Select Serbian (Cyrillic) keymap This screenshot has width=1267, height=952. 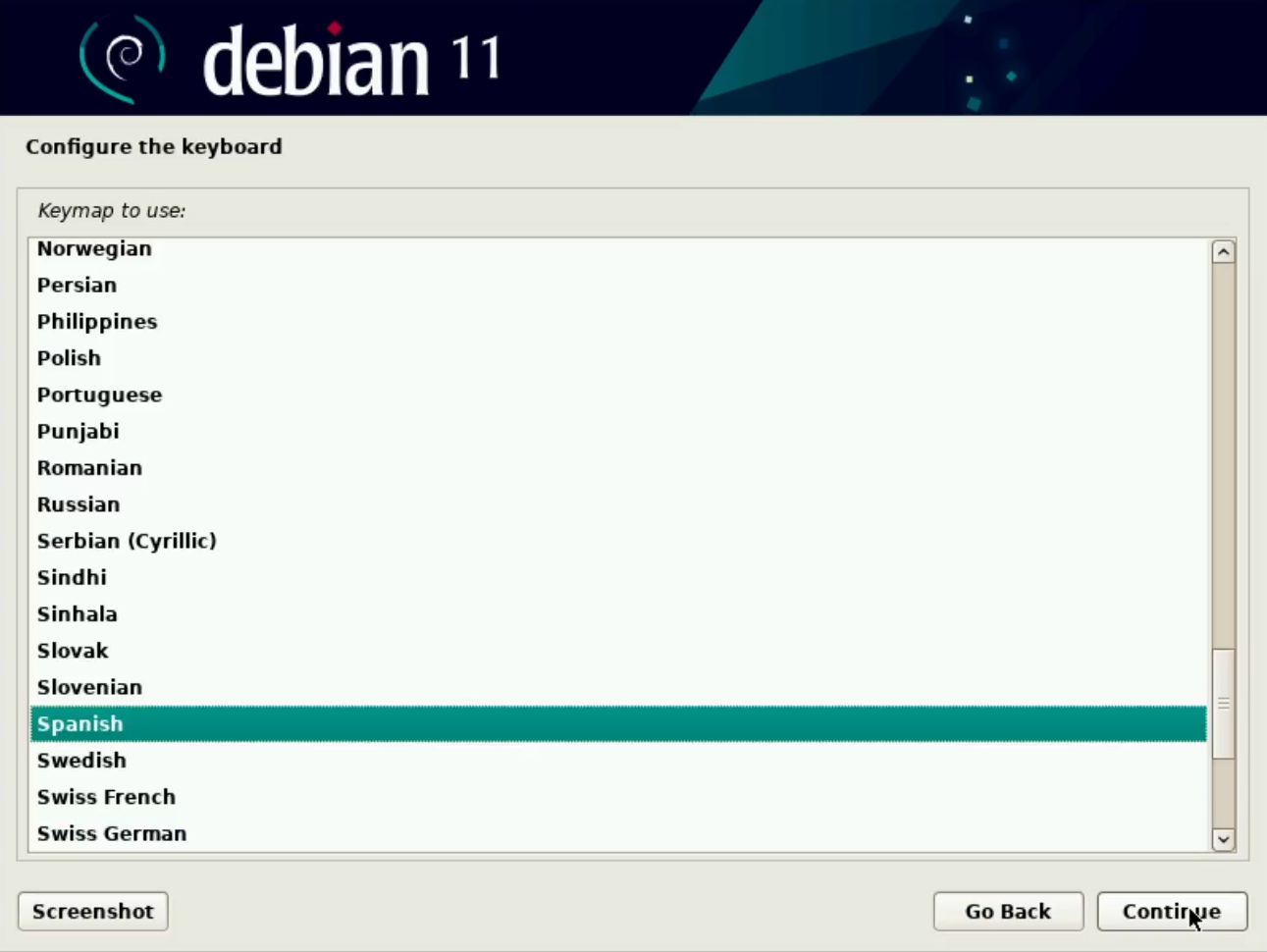tap(127, 541)
